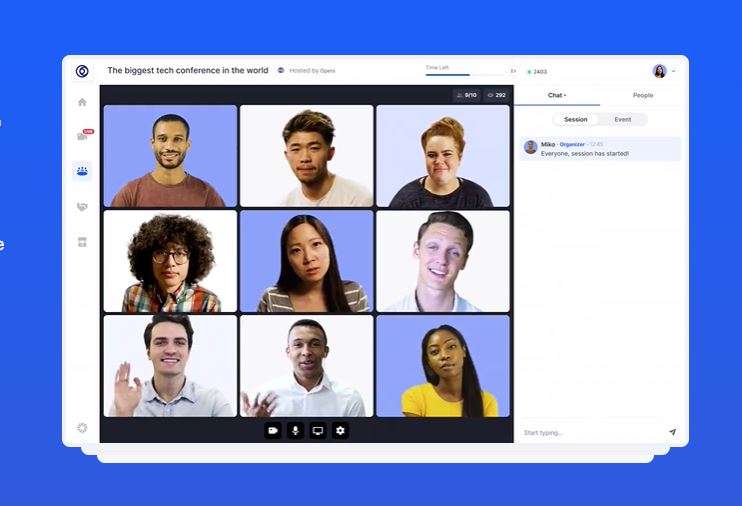
Task: Click the app logo at top left
Action: pyautogui.click(x=82, y=71)
